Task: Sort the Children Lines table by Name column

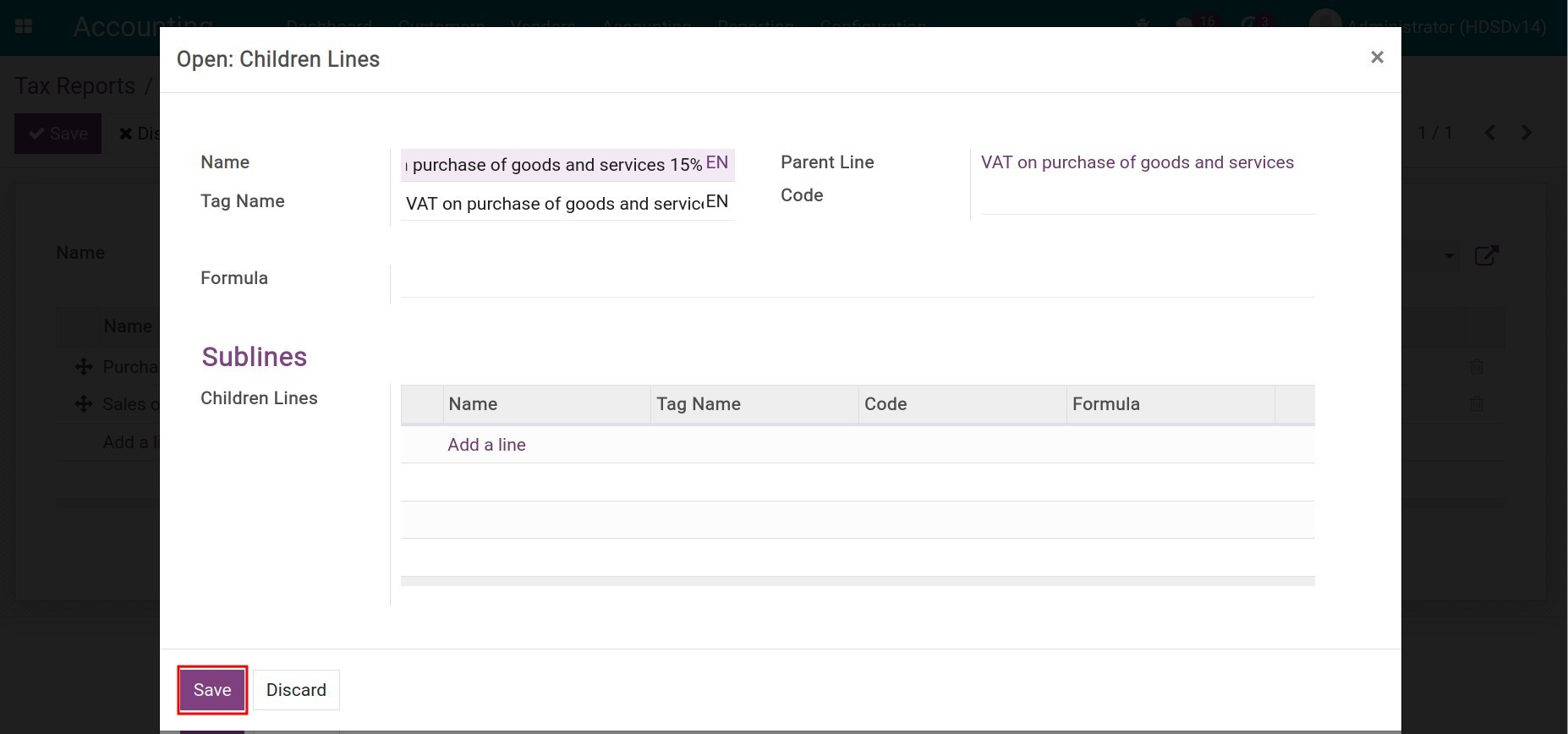Action: tap(546, 404)
